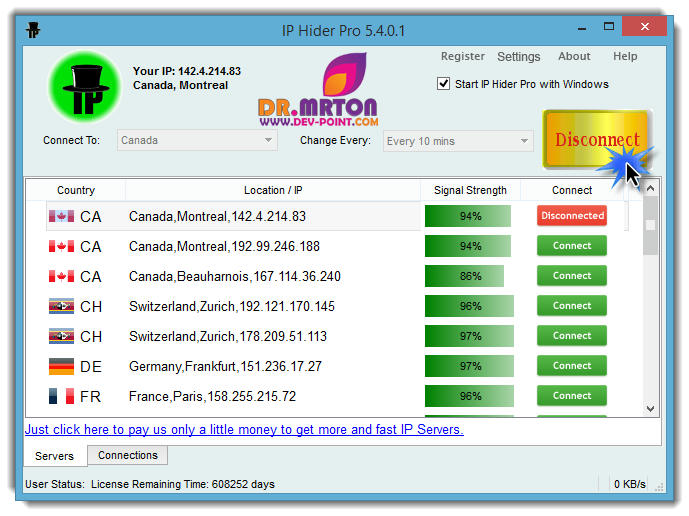The image size is (689, 516).
Task: Click the Dr.Mrton dev-point logo
Action: pos(319,90)
